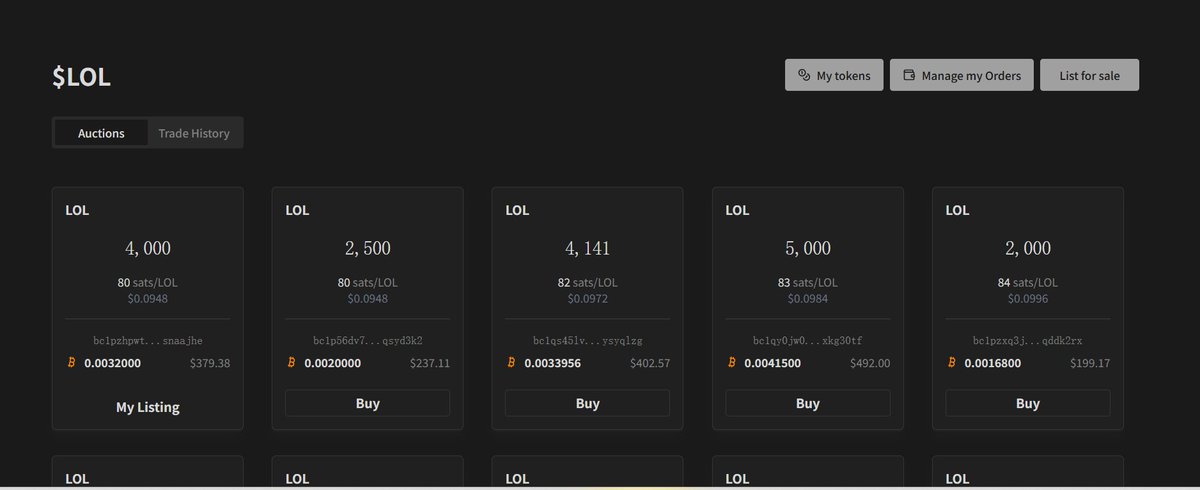
Task: Buy the 2,500 LOL listing
Action: click(368, 403)
